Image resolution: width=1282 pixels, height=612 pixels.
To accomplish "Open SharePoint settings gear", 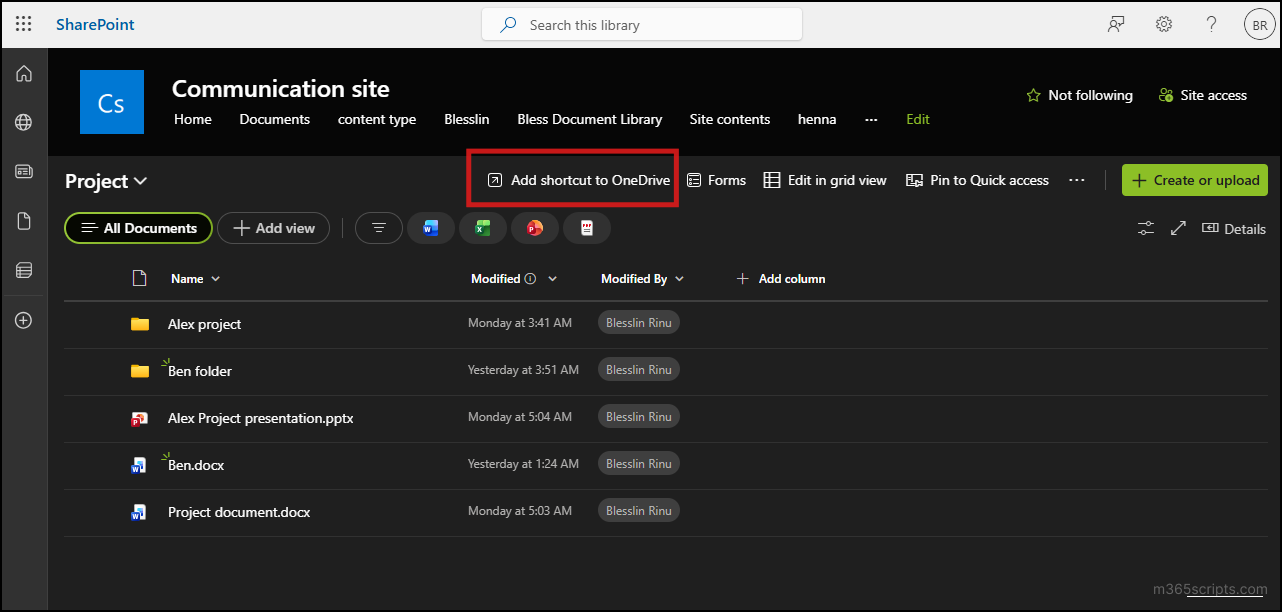I will 1163,23.
